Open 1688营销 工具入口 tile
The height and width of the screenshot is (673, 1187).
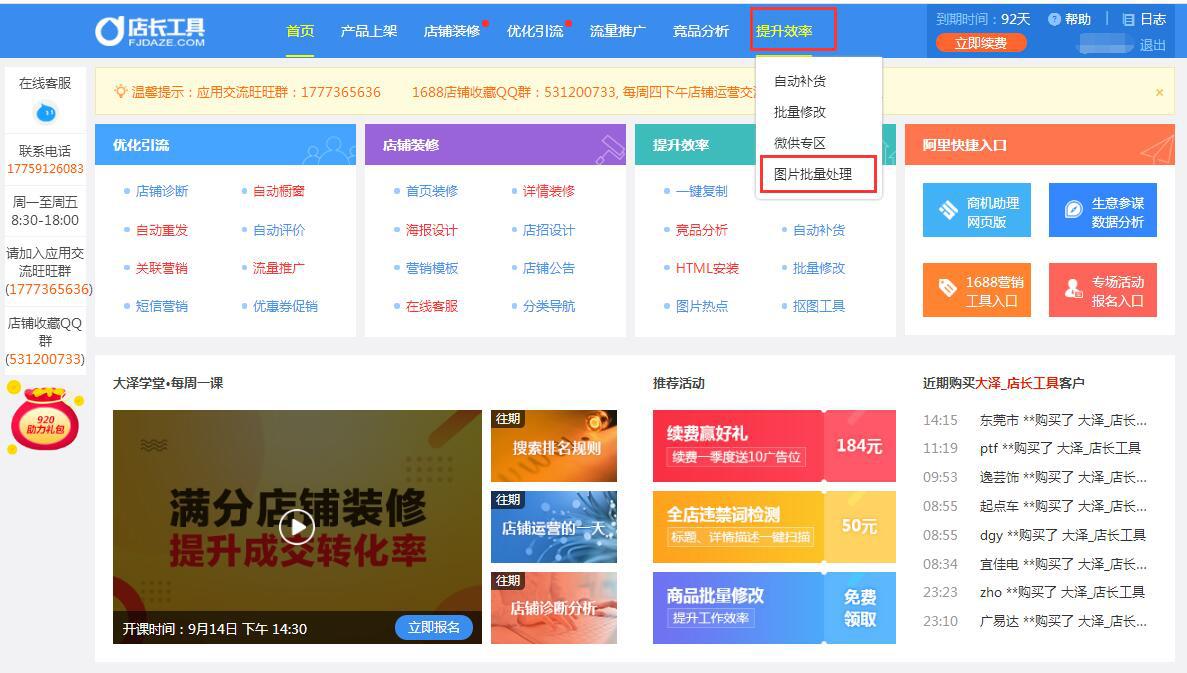pos(977,290)
